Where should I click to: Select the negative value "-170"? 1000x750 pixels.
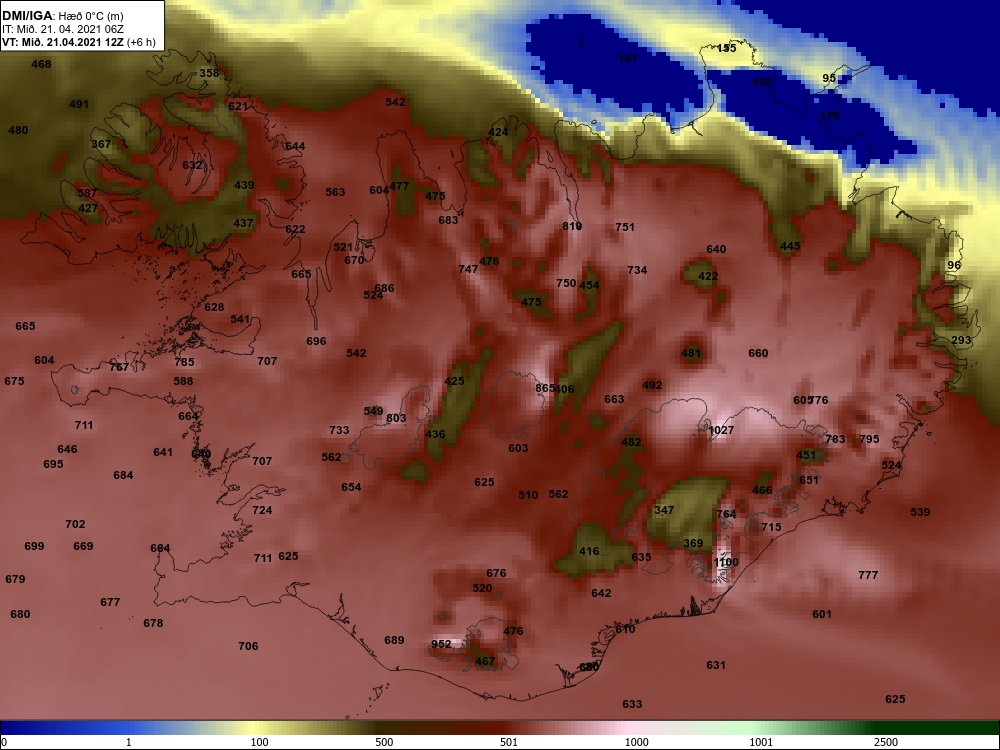click(828, 116)
